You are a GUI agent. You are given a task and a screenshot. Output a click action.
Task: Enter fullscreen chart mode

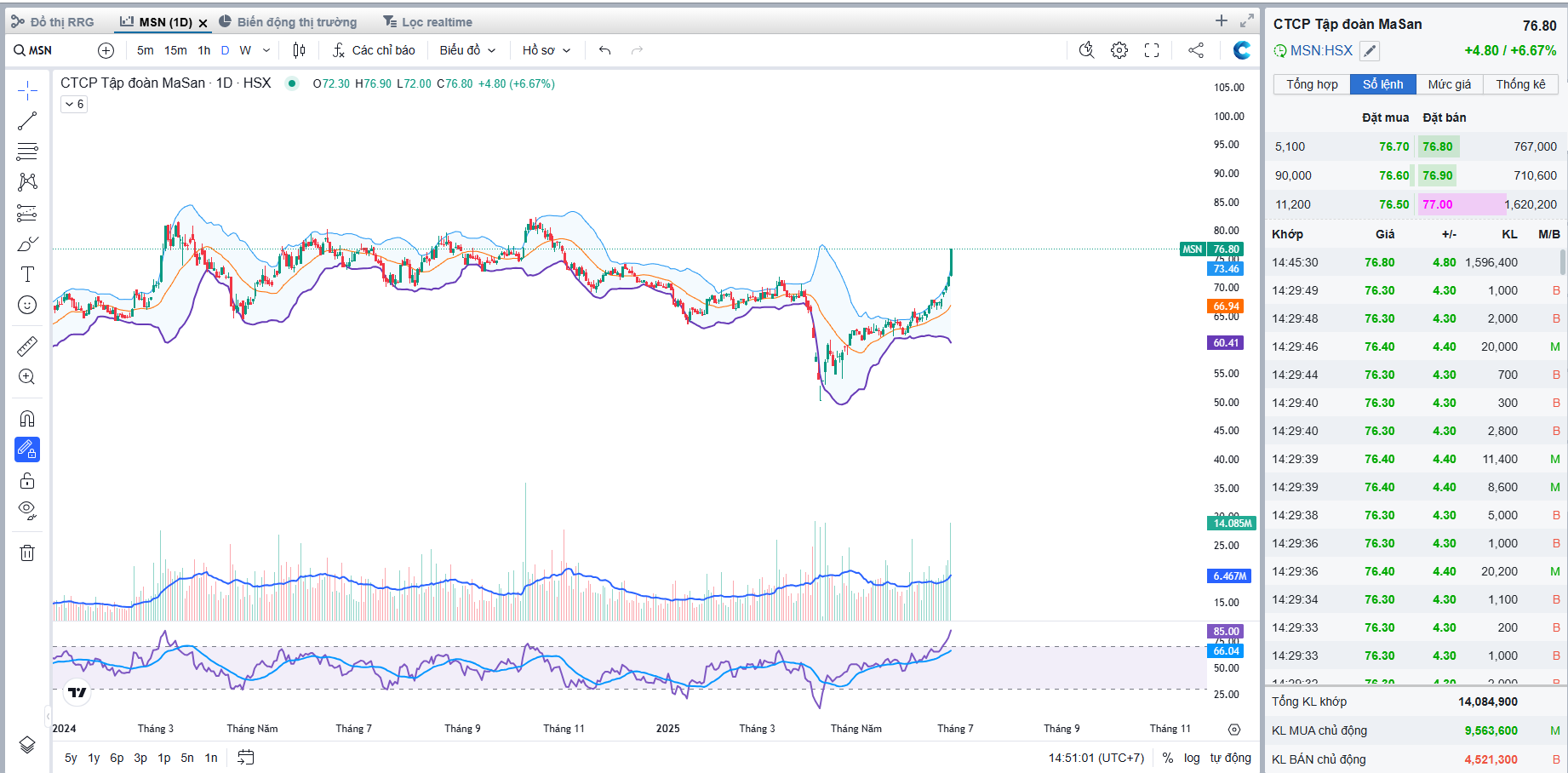coord(1152,50)
